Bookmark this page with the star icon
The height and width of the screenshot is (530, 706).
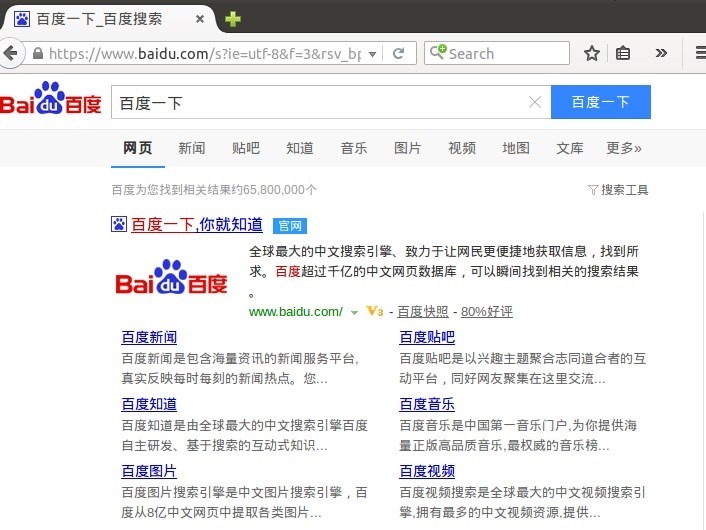coord(592,53)
